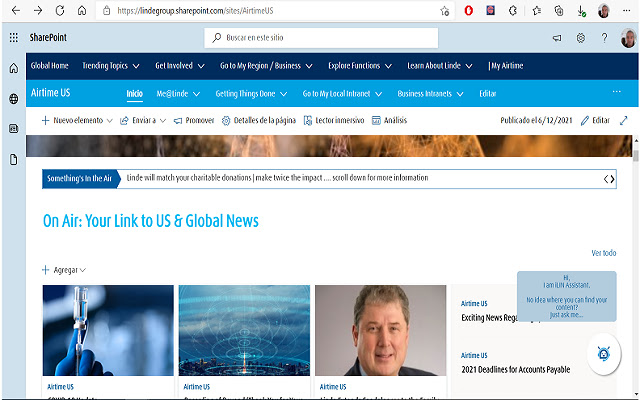
Task: Click Editar in site navigation bar
Action: pos(487,94)
